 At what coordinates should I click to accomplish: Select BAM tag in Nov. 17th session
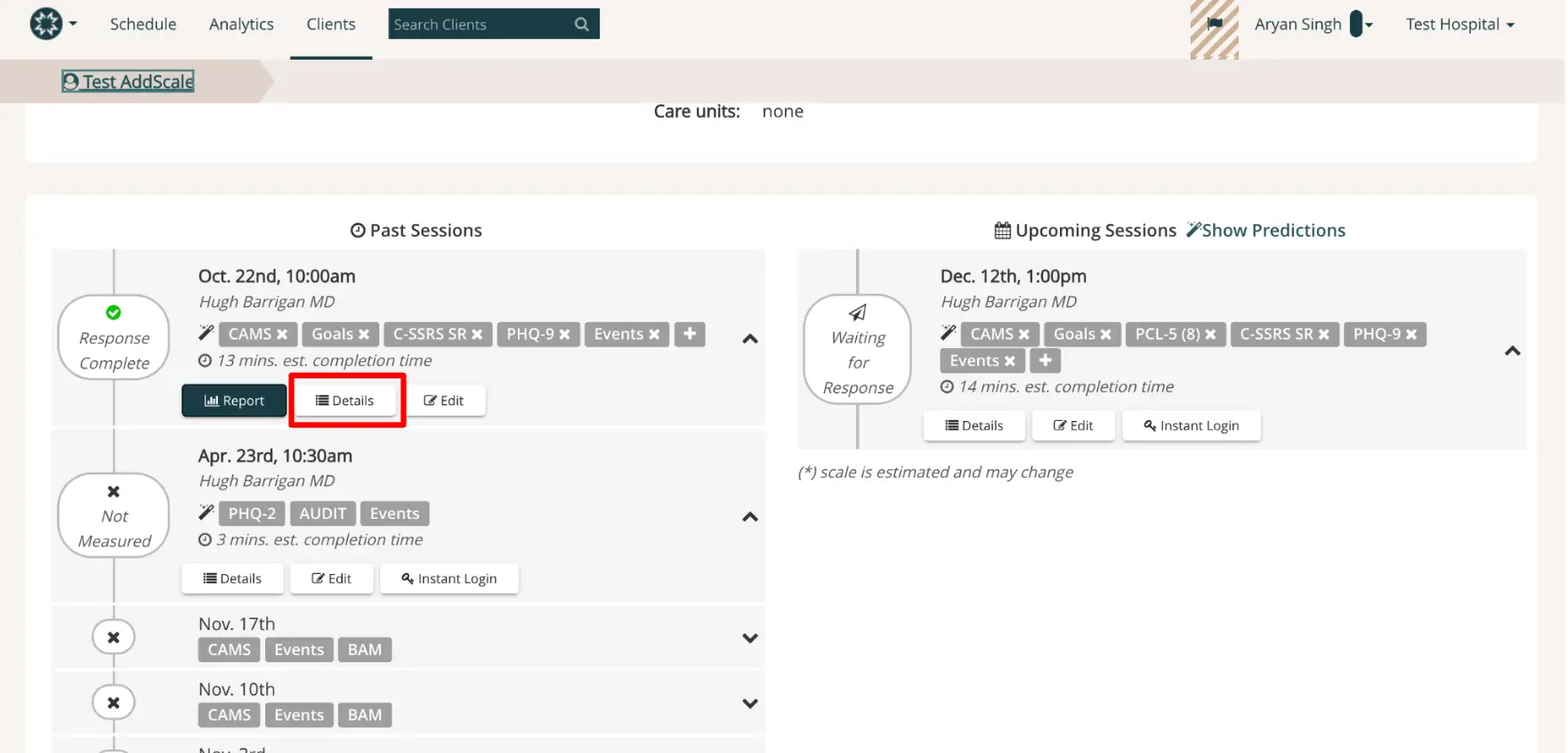[365, 650]
